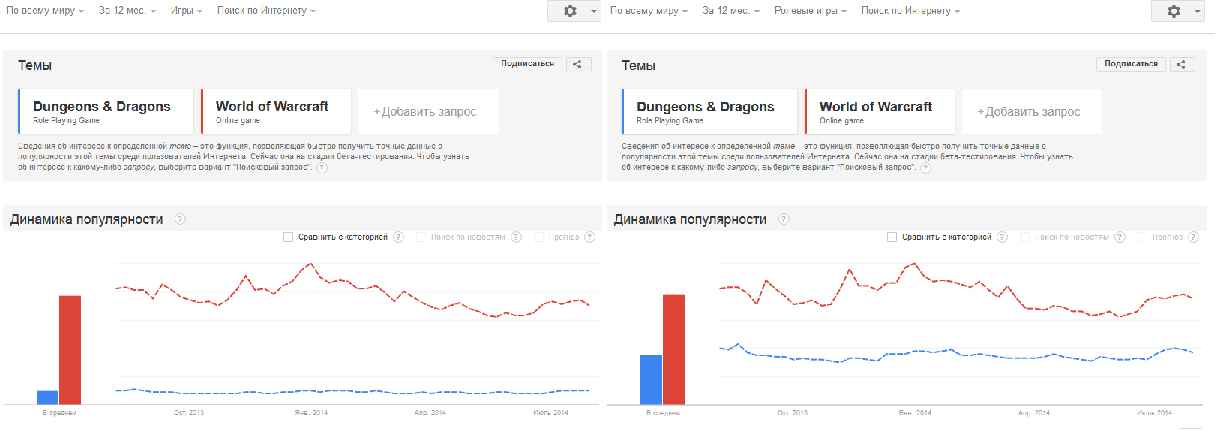The image size is (1224, 440).
Task: Click the help icon after the left Сравнить с категорией
Action: (x=398, y=237)
